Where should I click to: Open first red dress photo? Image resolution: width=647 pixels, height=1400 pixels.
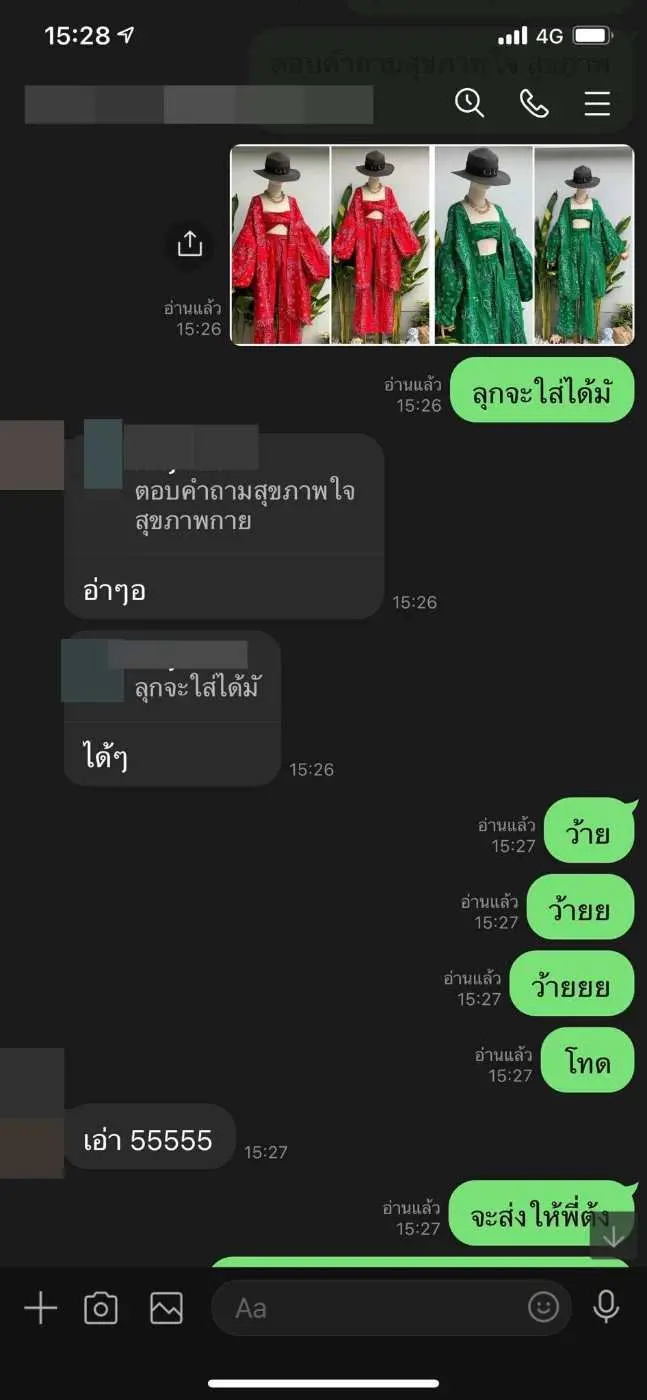281,245
